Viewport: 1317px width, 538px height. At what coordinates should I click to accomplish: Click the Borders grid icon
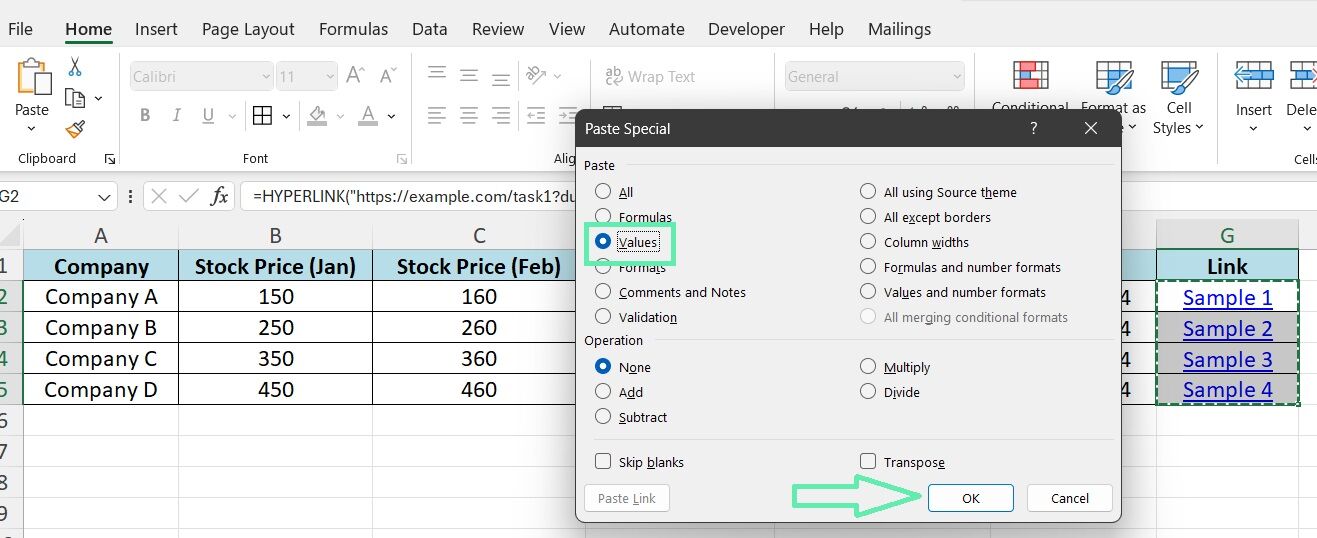(262, 116)
